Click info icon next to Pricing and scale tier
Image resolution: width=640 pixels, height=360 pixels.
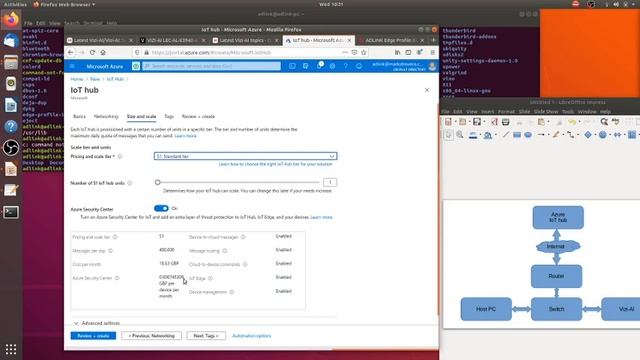click(x=120, y=156)
